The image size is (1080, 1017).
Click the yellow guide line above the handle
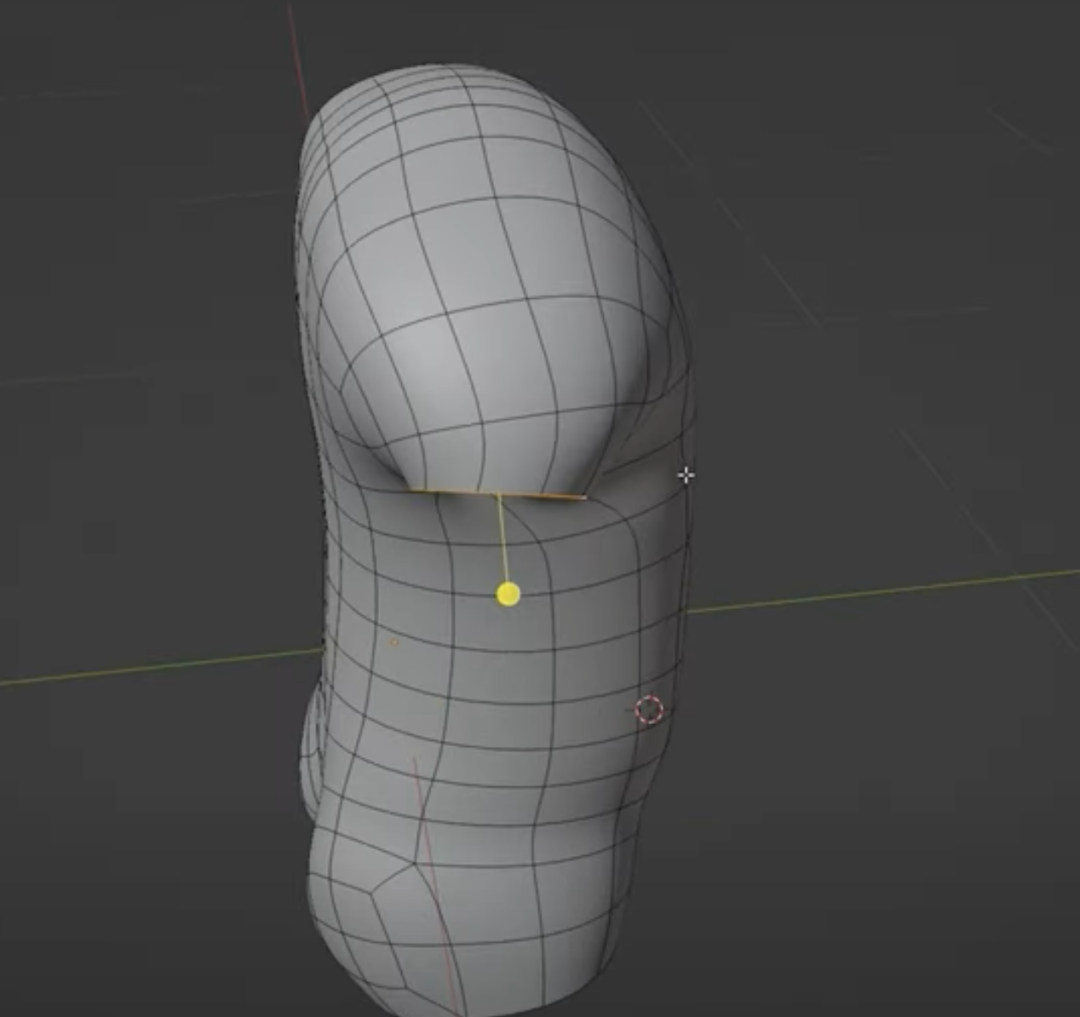pos(507,540)
